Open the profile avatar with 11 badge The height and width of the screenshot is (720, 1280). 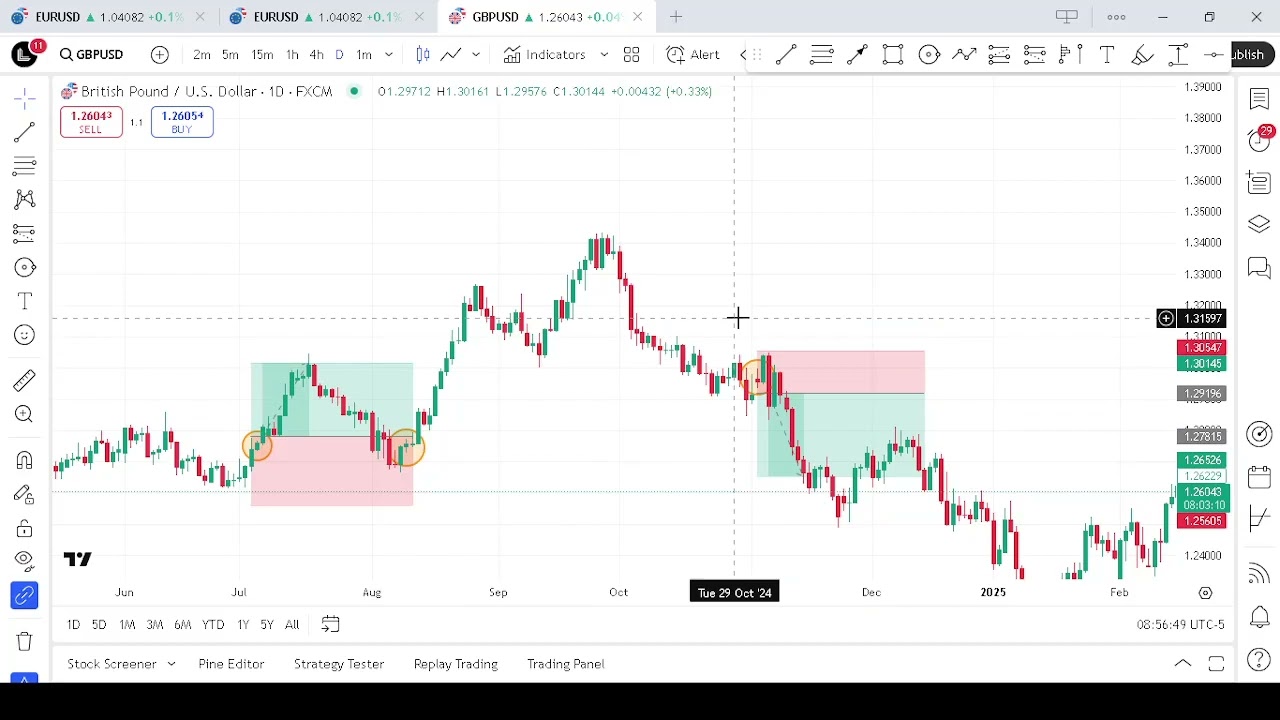(x=25, y=54)
